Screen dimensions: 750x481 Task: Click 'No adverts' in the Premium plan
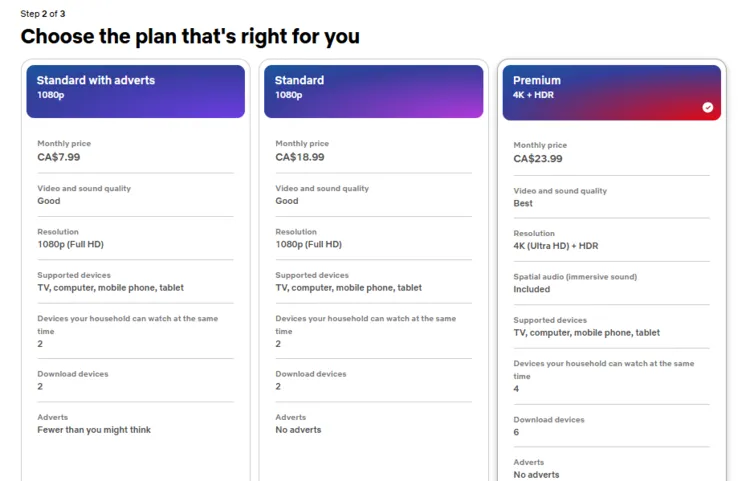pos(537,474)
